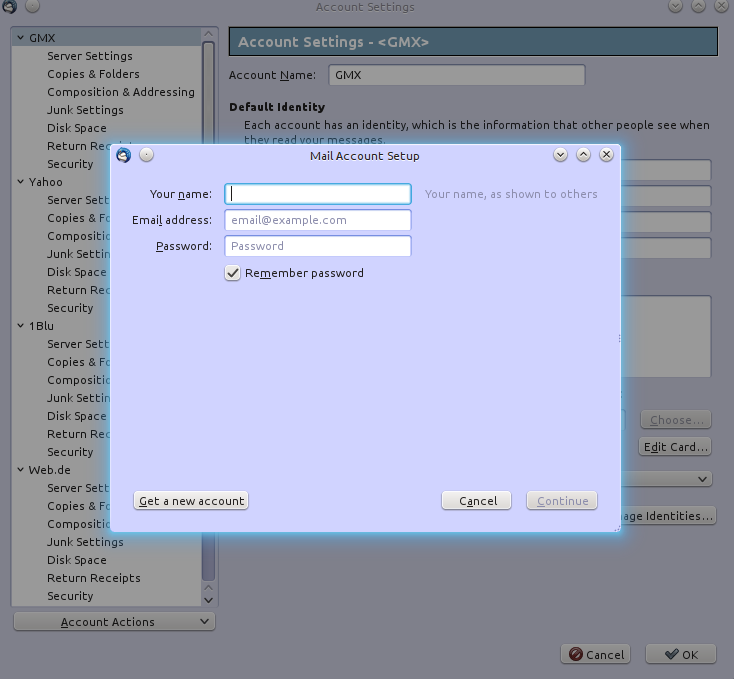Open the dropdown above Manage Identities
Viewport: 734px width, 679px height.
[667, 479]
